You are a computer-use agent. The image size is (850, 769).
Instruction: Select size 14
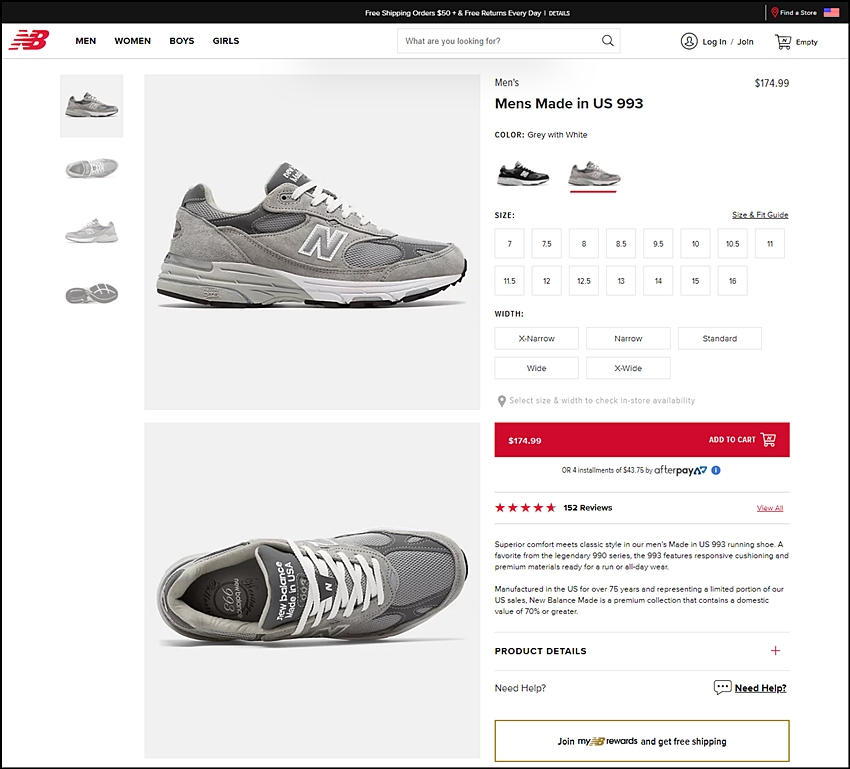pyautogui.click(x=658, y=281)
